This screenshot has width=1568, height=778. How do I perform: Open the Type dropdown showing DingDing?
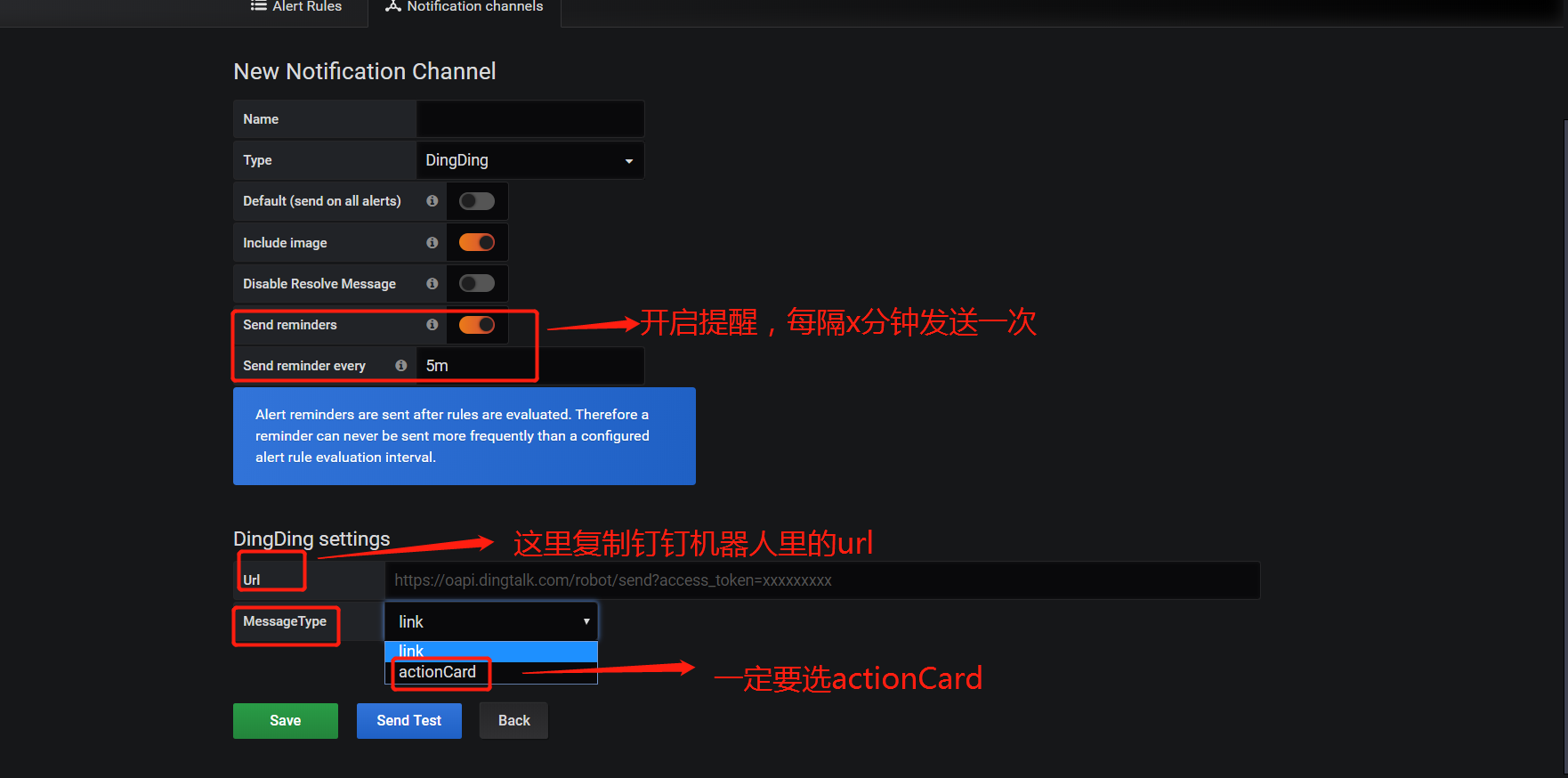pyautogui.click(x=530, y=160)
